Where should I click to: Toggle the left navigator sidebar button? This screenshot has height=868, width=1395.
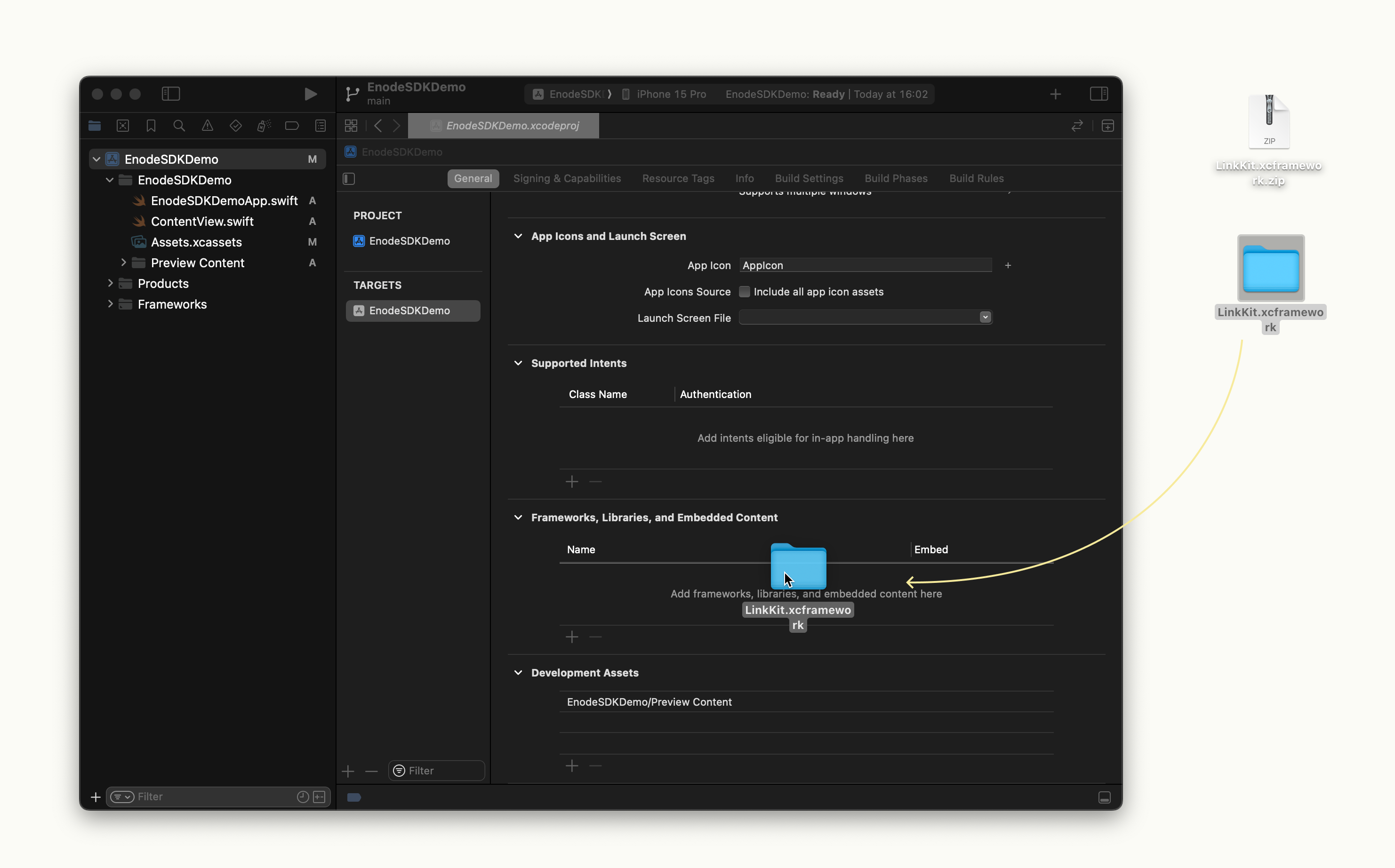click(170, 94)
